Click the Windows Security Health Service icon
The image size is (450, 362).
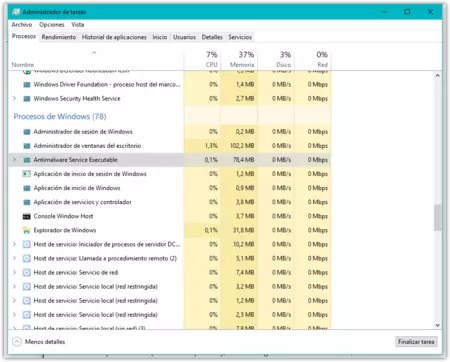tap(27, 99)
